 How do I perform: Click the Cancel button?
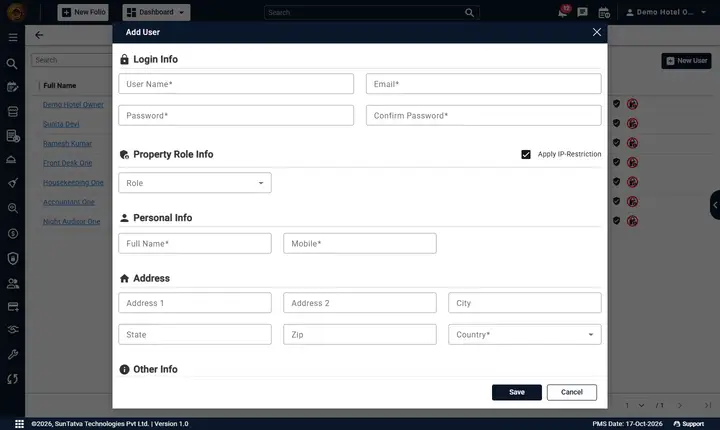(x=572, y=392)
